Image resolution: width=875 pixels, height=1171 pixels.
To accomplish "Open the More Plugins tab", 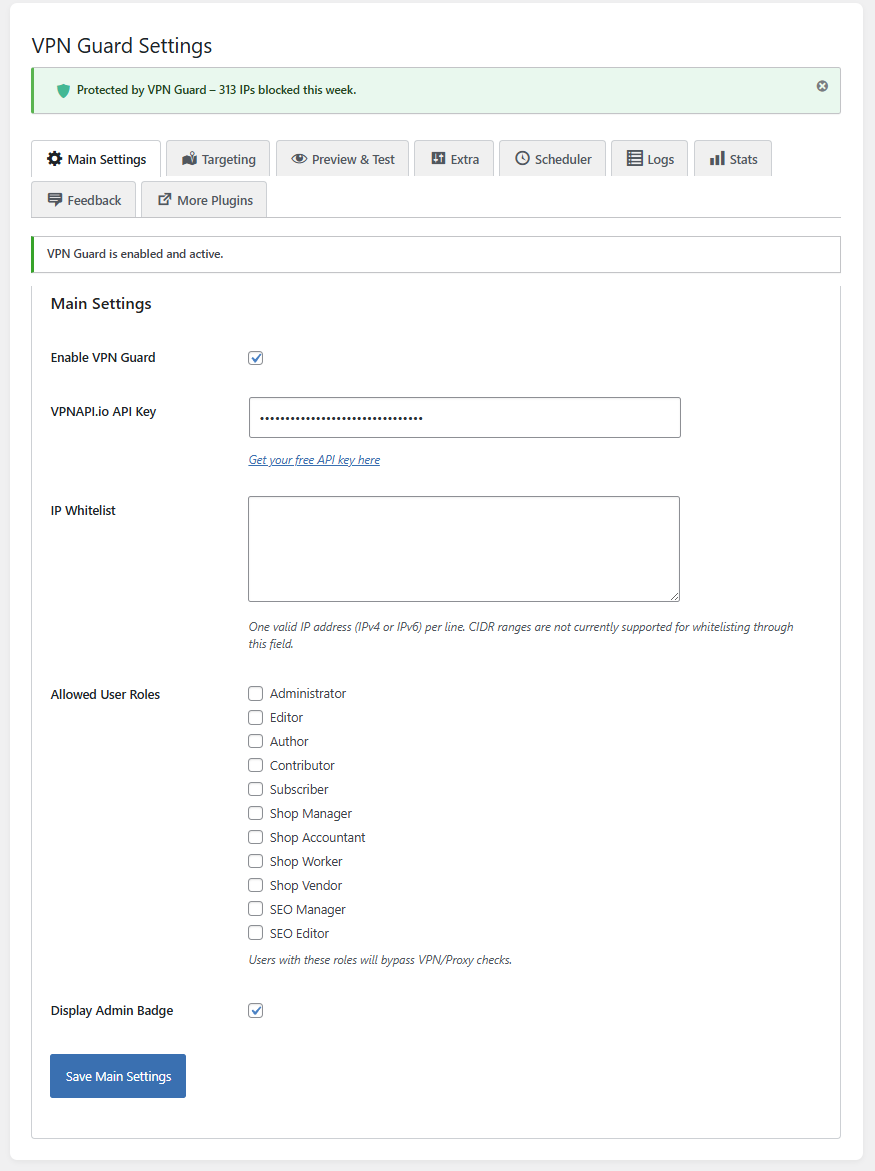I will tap(204, 200).
